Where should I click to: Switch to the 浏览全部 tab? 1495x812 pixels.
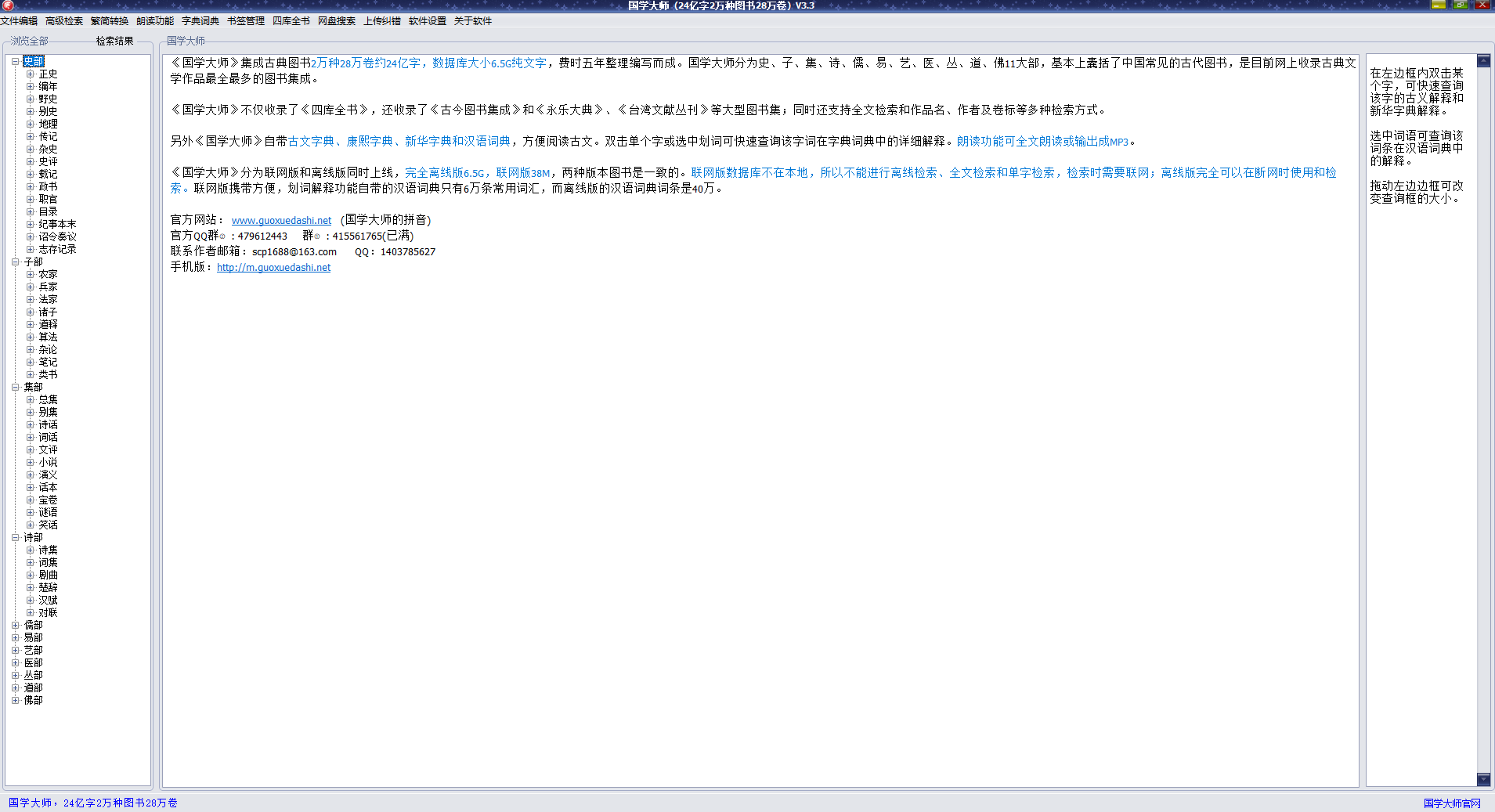(x=30, y=41)
